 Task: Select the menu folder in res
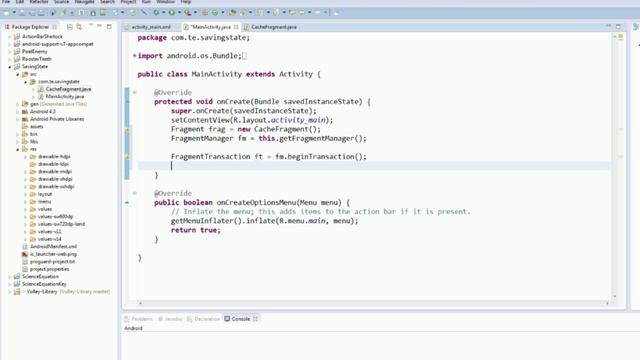tap(44, 202)
